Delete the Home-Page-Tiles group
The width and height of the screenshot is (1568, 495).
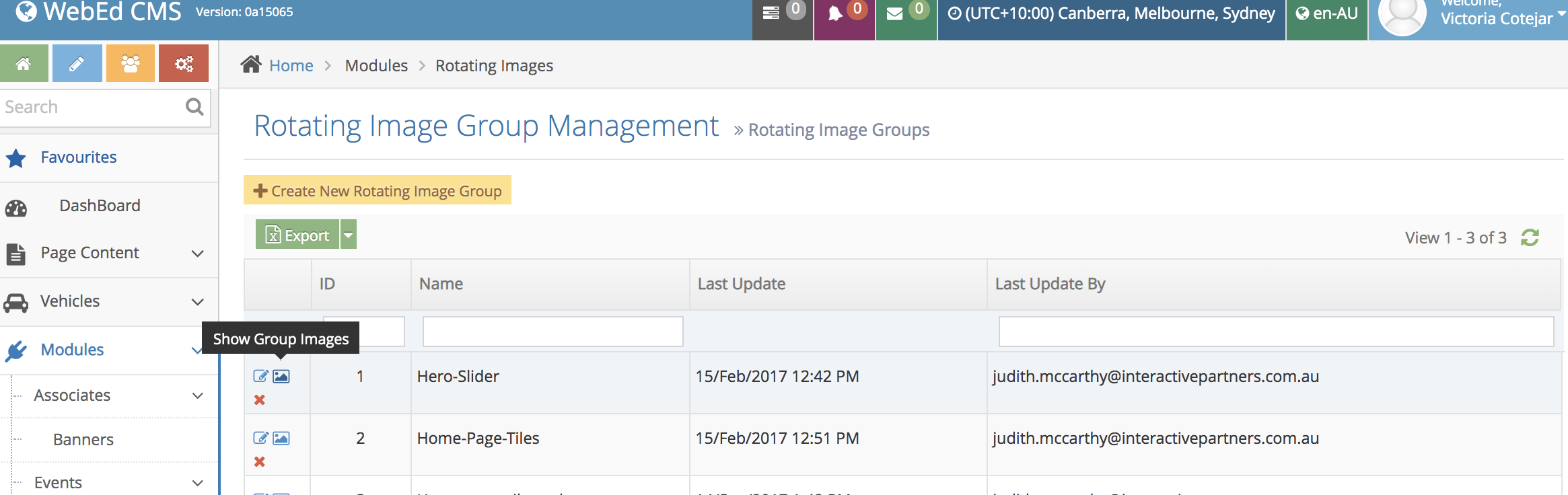[260, 461]
